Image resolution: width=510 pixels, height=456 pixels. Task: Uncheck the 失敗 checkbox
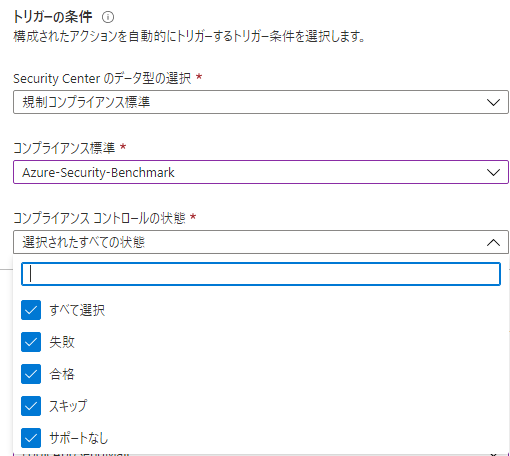coord(31,342)
